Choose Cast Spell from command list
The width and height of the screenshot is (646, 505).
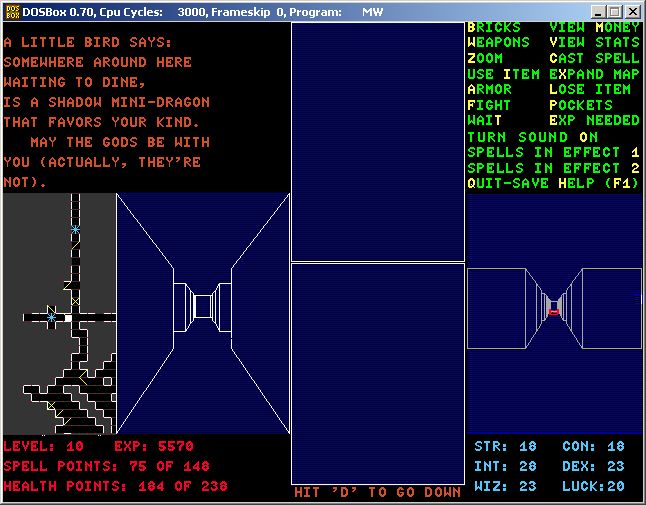(x=594, y=58)
